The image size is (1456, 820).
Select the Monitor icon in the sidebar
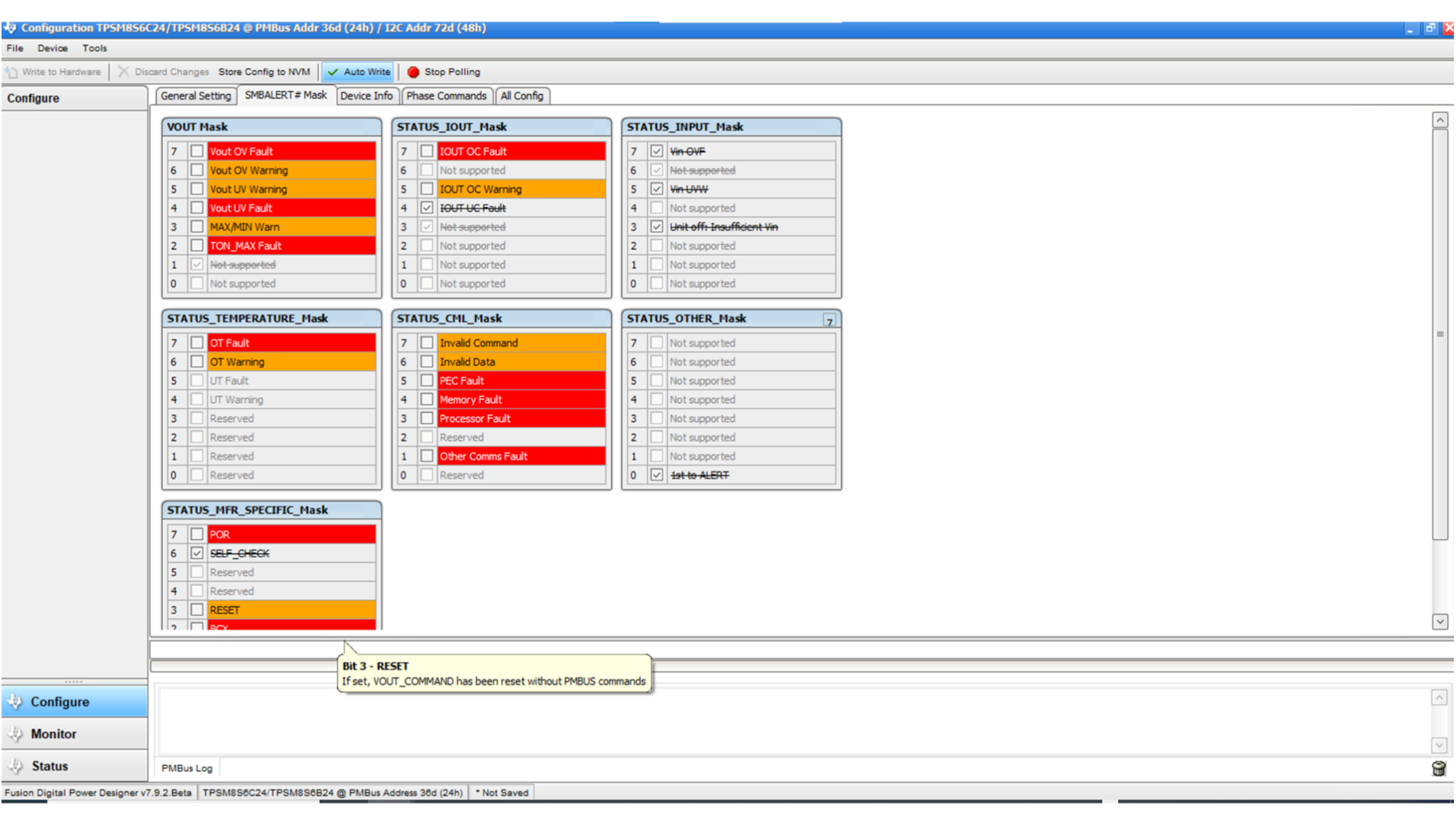pyautogui.click(x=15, y=733)
